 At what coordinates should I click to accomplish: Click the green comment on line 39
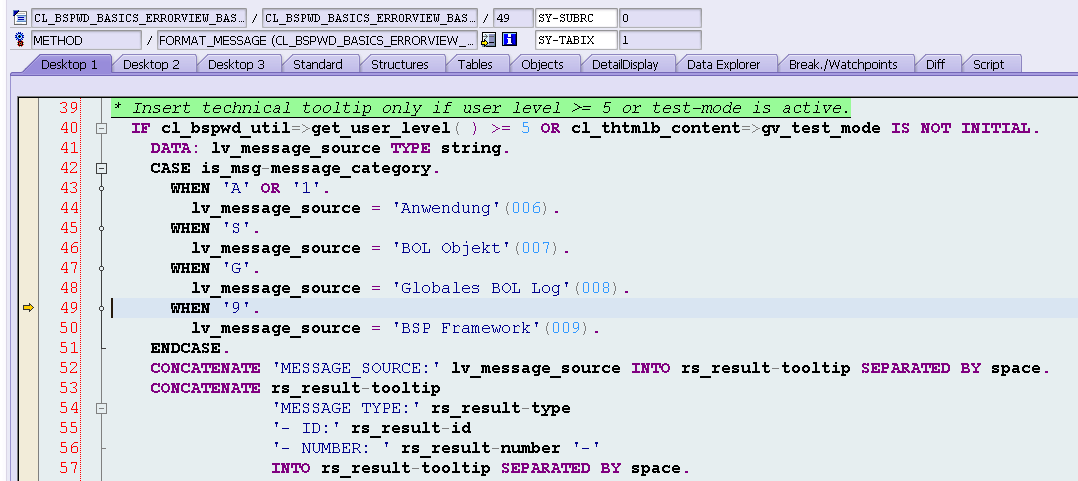point(481,108)
